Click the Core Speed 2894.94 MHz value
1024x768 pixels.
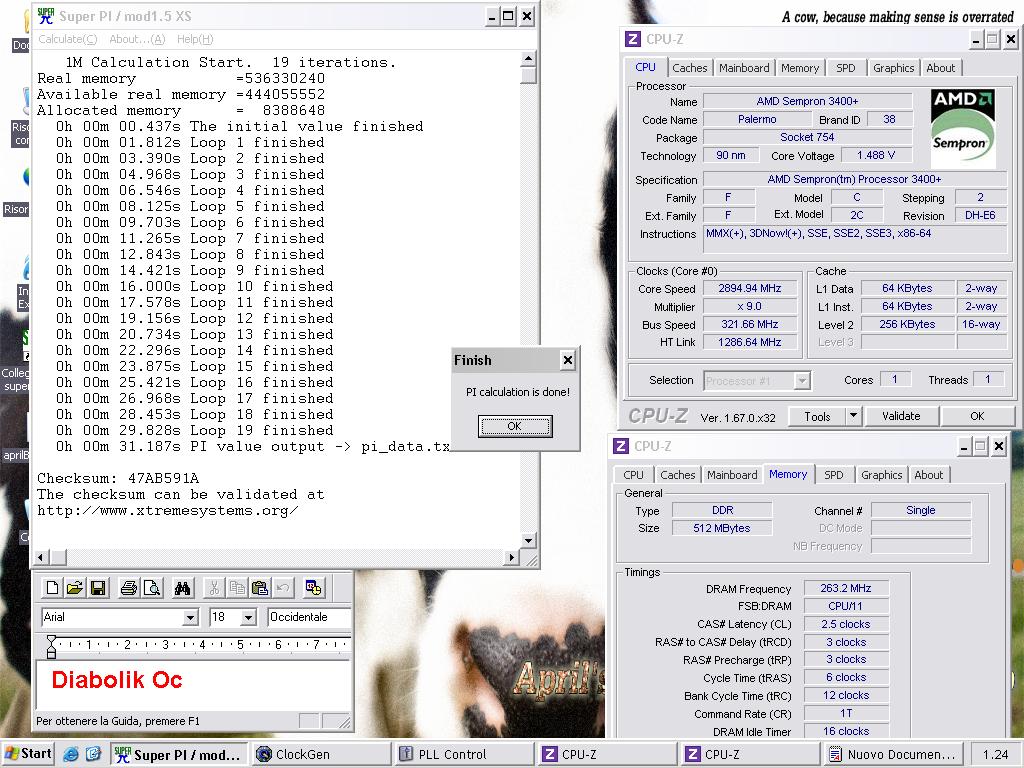coord(750,288)
